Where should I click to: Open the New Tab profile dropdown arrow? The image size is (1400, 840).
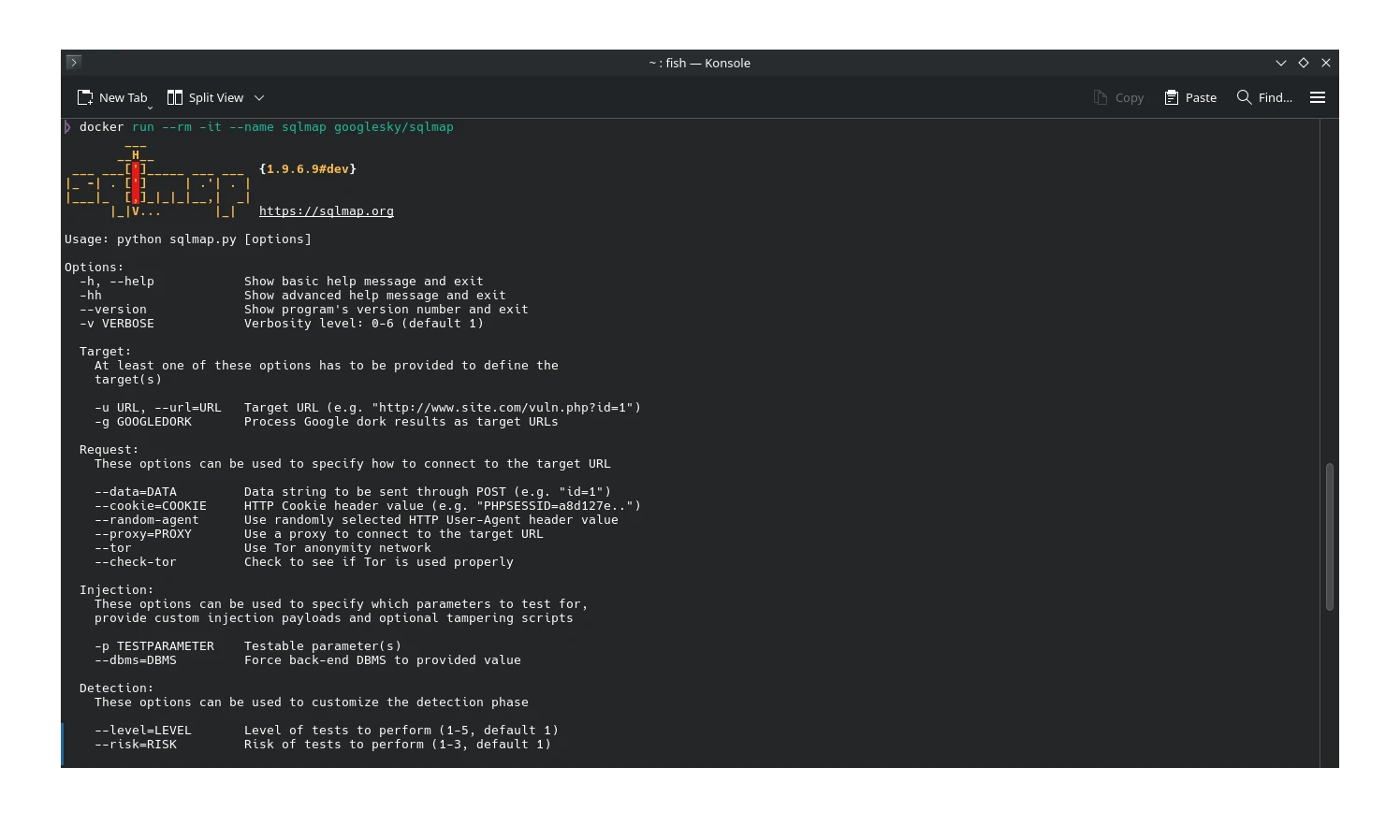(150, 108)
